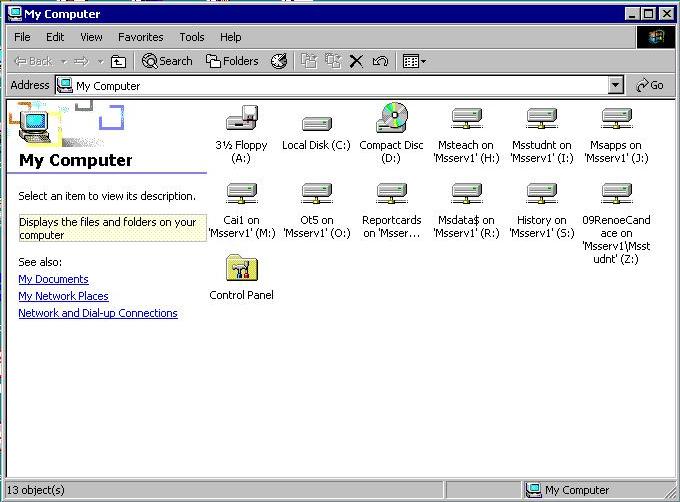This screenshot has height=502, width=680.
Task: Select the 09RenoeCandace (Z:) network drive
Action: 616,193
